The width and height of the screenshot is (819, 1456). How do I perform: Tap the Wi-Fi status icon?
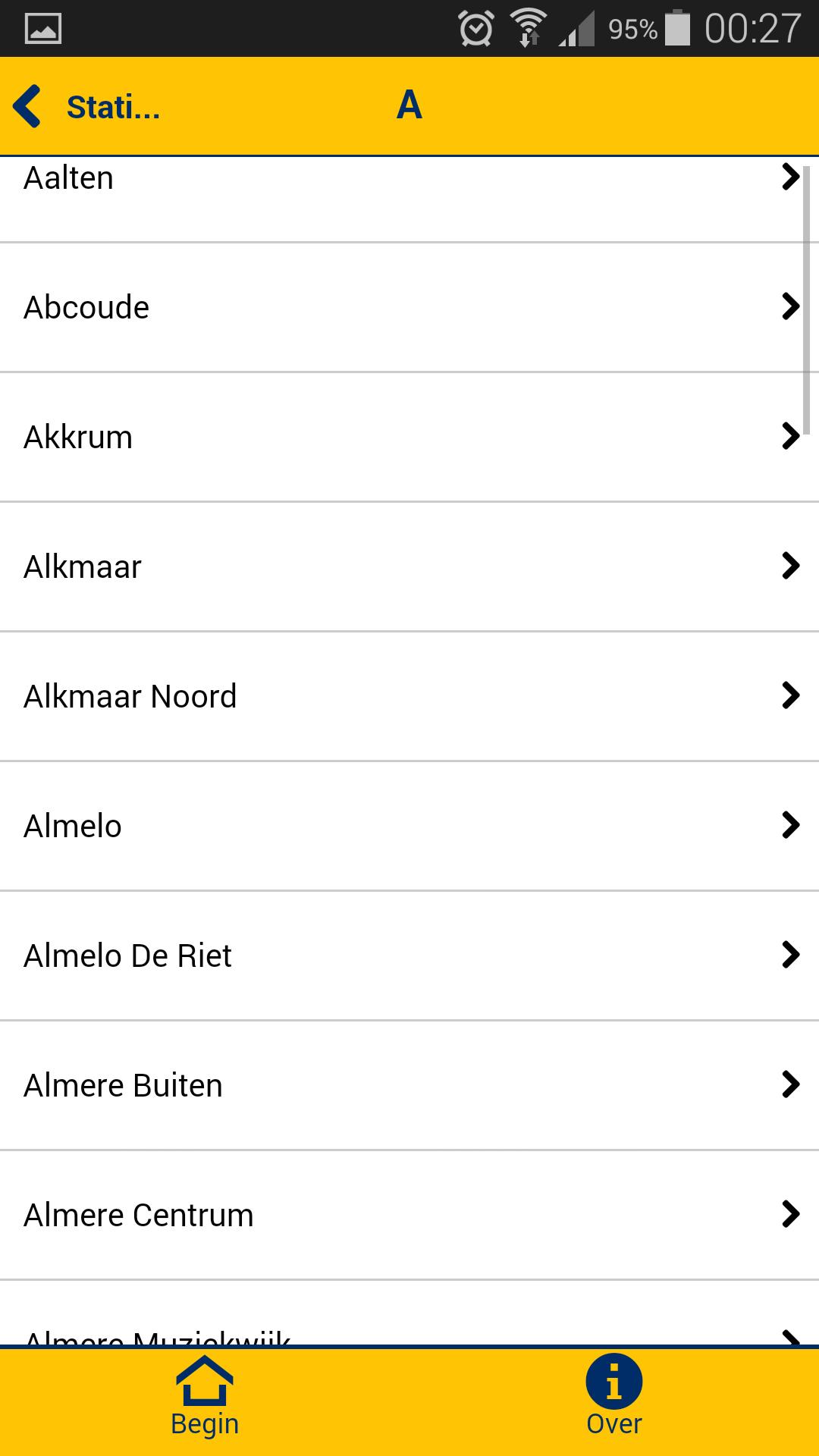pos(528,29)
